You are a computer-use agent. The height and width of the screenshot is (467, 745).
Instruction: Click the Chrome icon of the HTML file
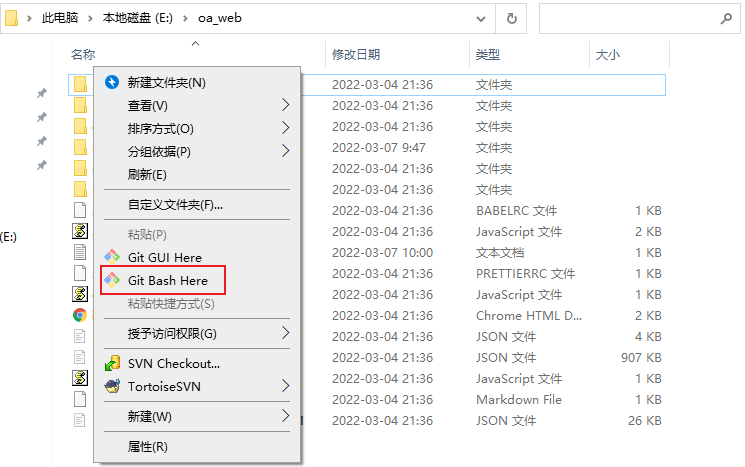(x=80, y=315)
